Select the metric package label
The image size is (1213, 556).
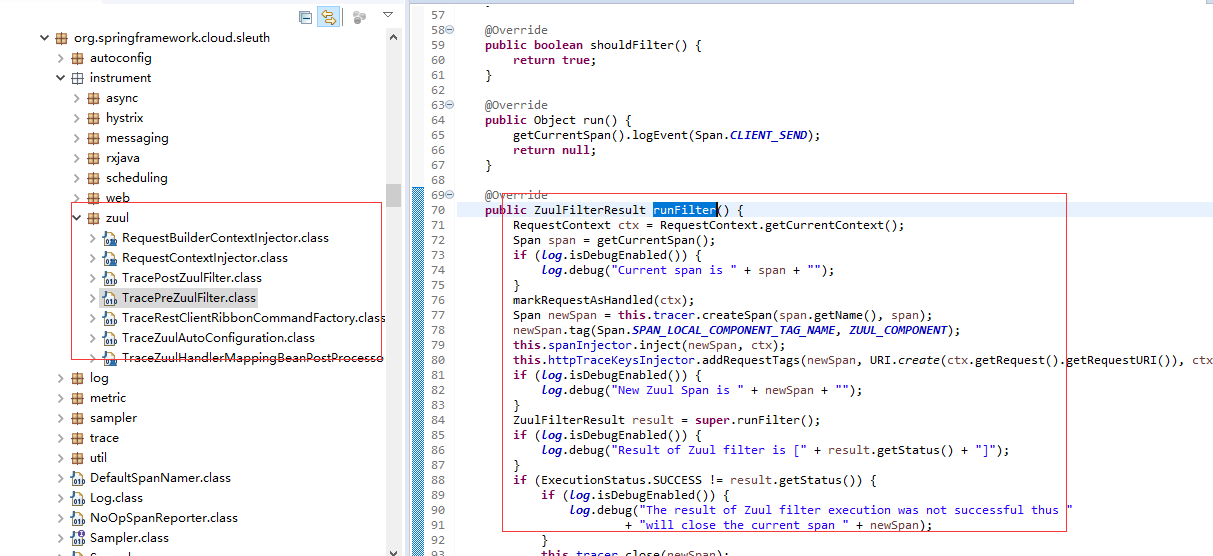coord(108,398)
